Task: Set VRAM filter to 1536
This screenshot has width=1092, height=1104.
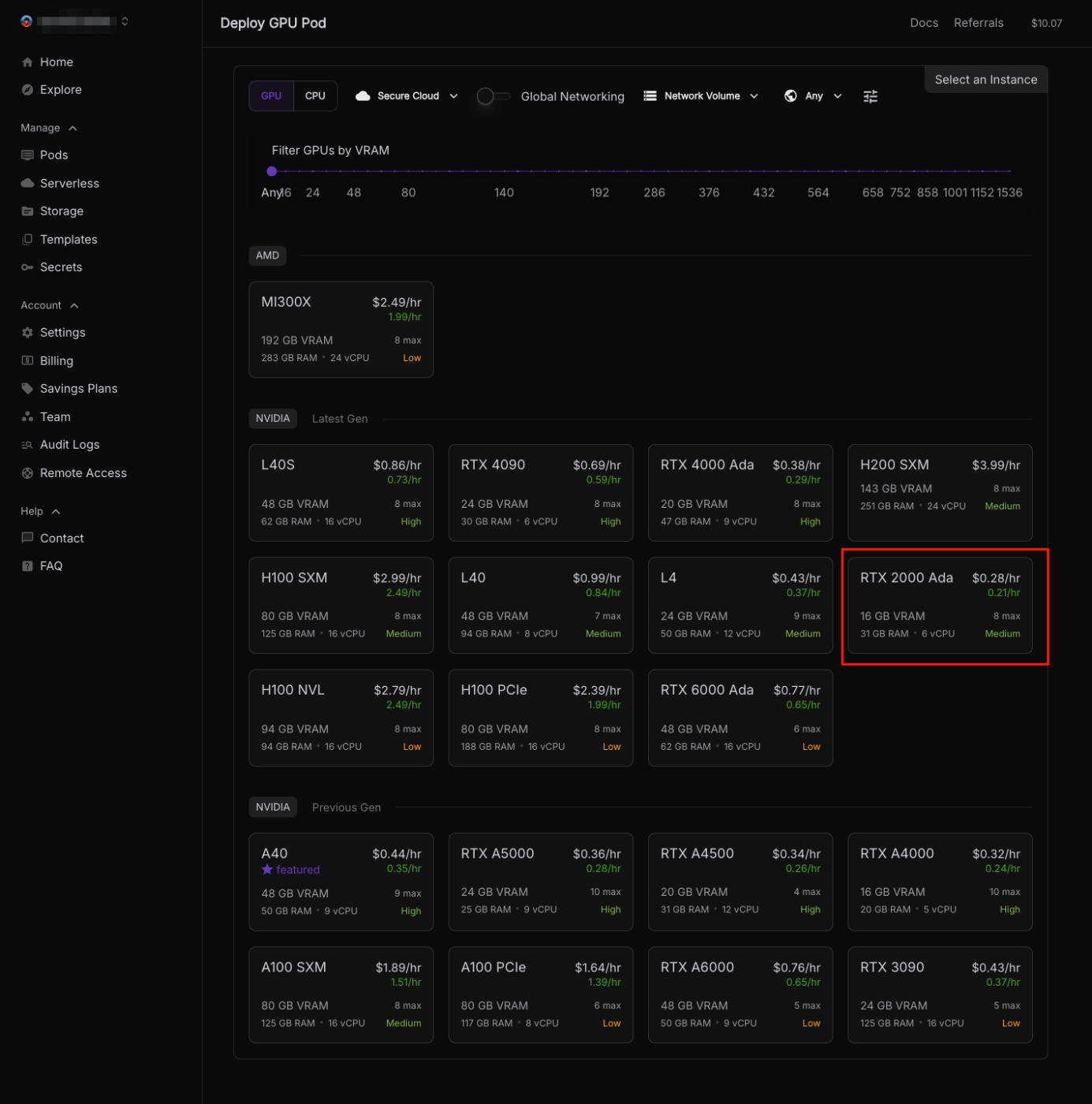Action: pos(1009,192)
